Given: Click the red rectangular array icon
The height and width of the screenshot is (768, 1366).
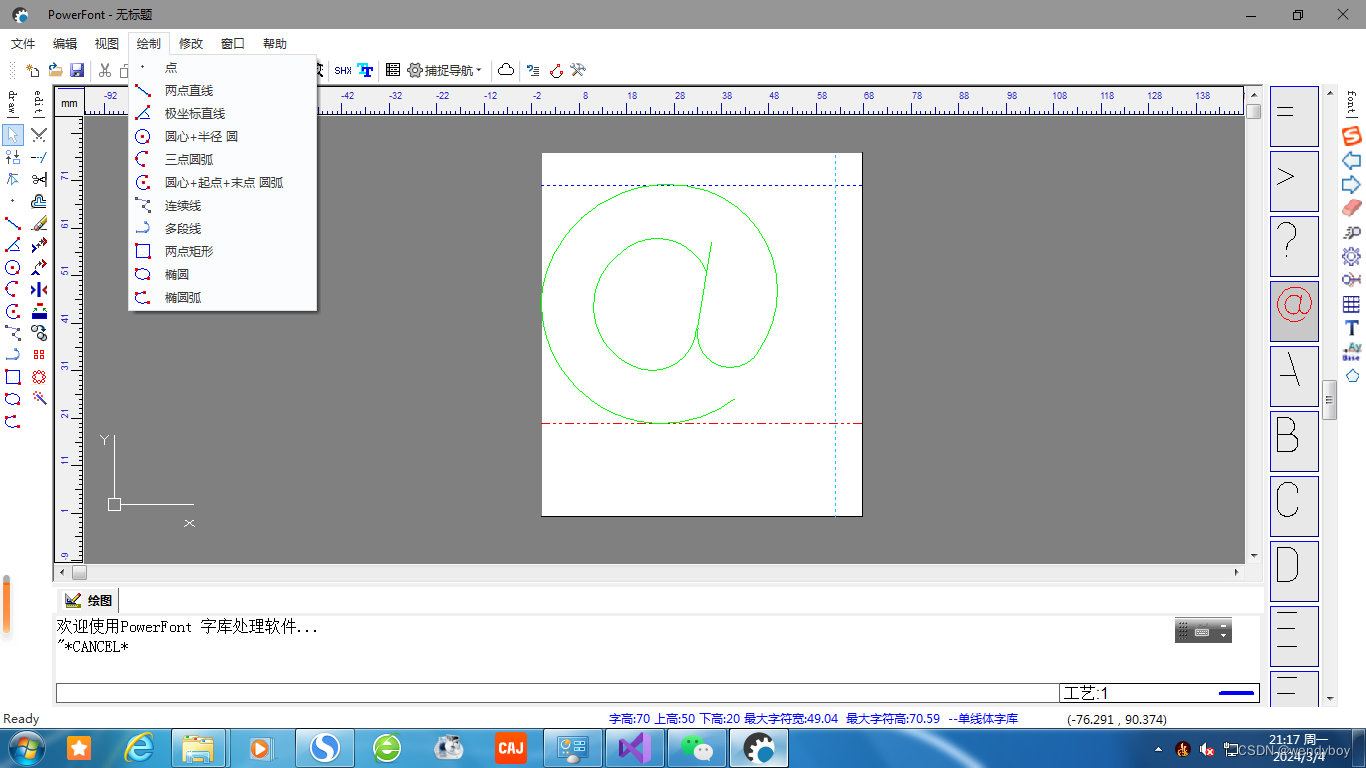Looking at the screenshot, I should coord(39,355).
